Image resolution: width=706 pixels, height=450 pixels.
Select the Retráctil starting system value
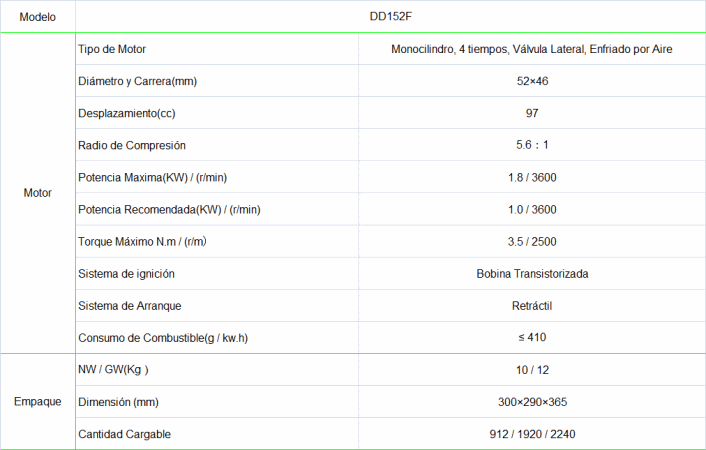[x=531, y=305]
